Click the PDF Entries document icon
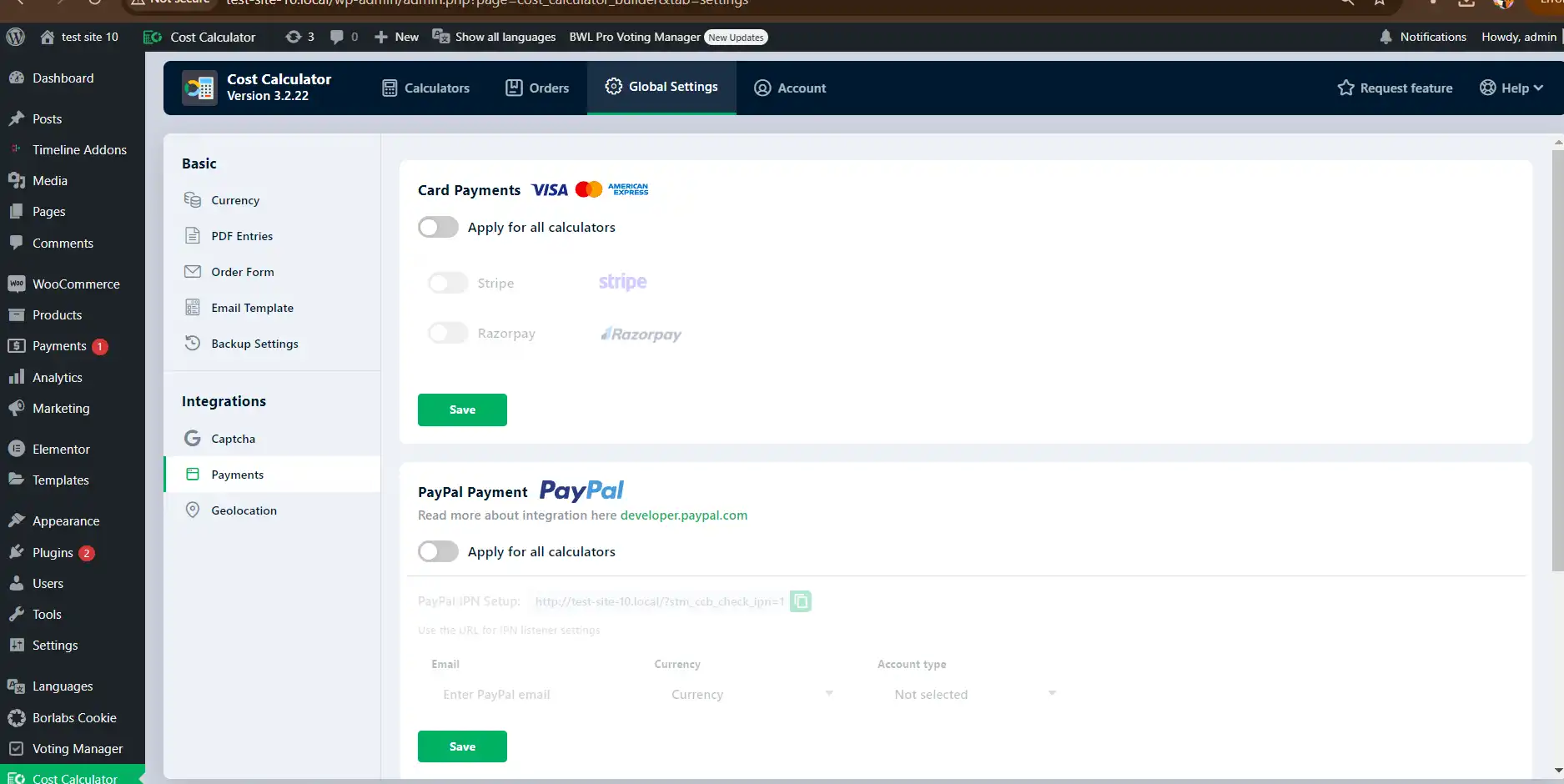1564x784 pixels. 193,236
